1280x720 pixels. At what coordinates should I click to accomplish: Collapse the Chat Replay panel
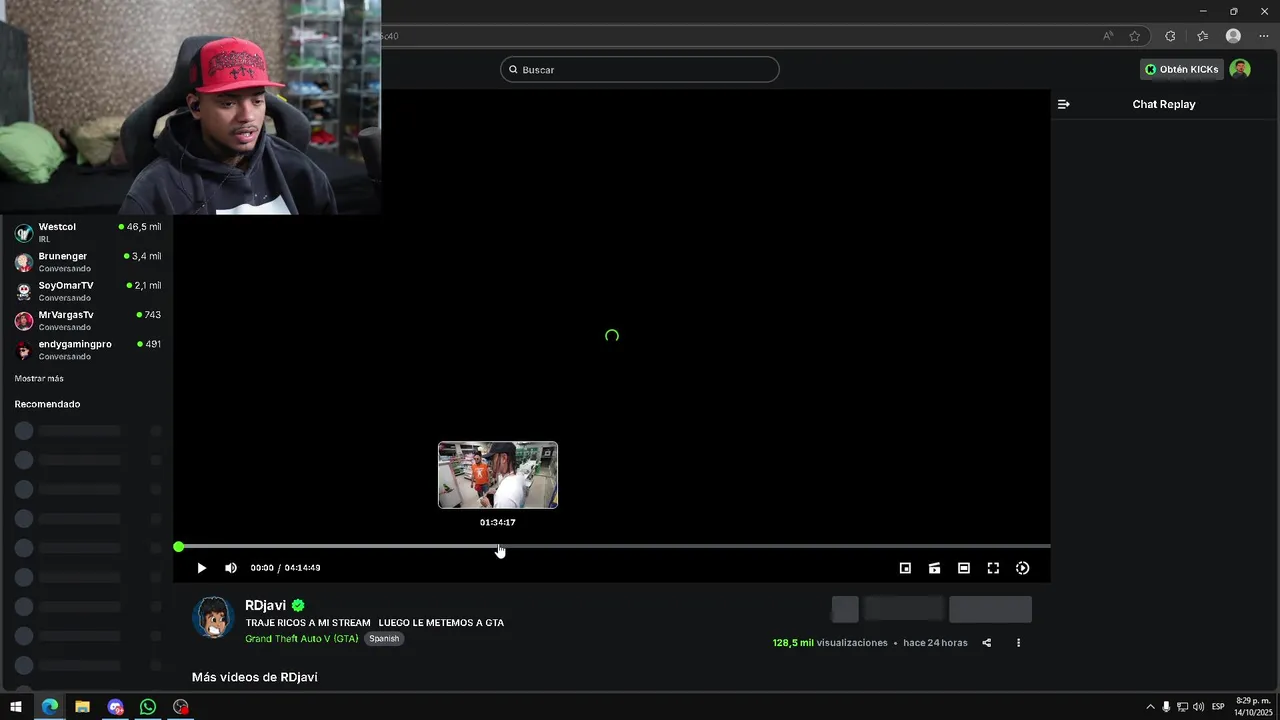(x=1064, y=104)
